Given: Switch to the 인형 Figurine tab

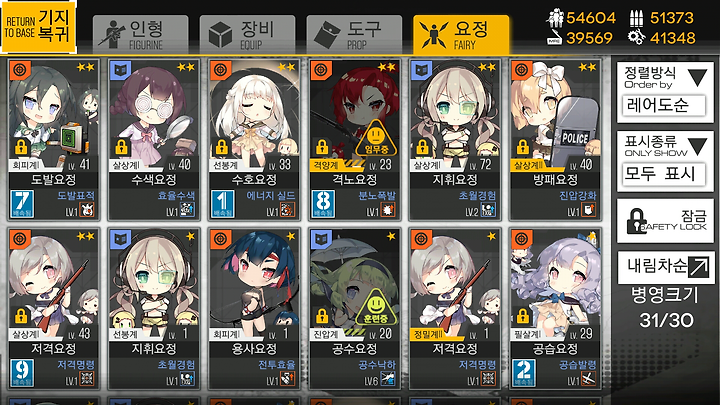Looking at the screenshot, I should click(x=141, y=35).
